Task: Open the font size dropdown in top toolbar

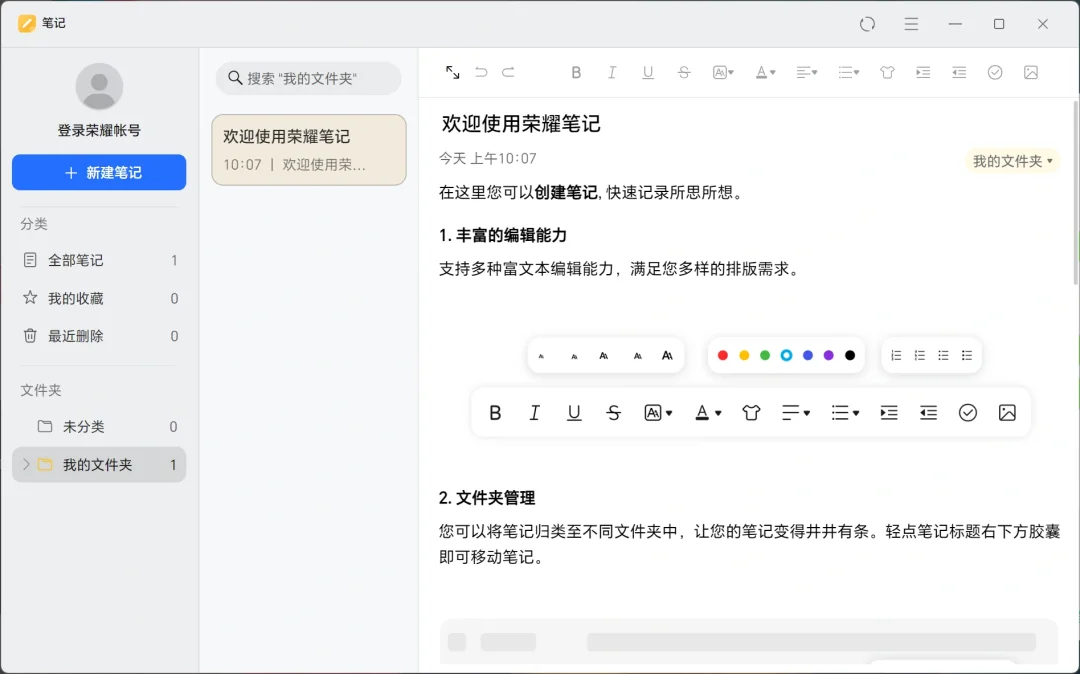Action: [x=723, y=72]
